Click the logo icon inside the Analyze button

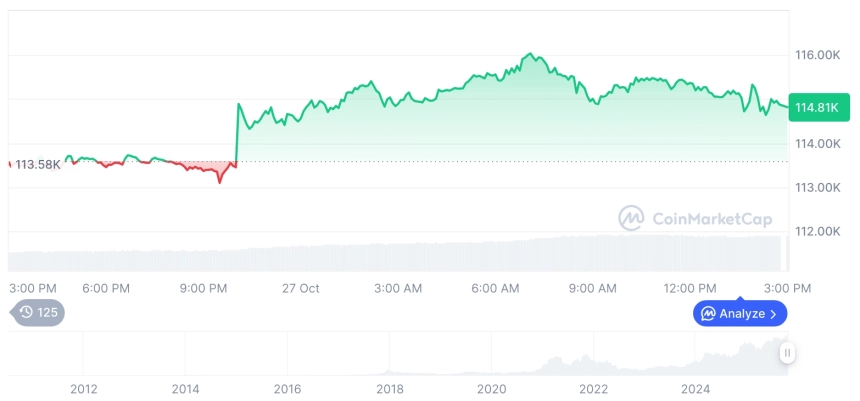(x=708, y=314)
